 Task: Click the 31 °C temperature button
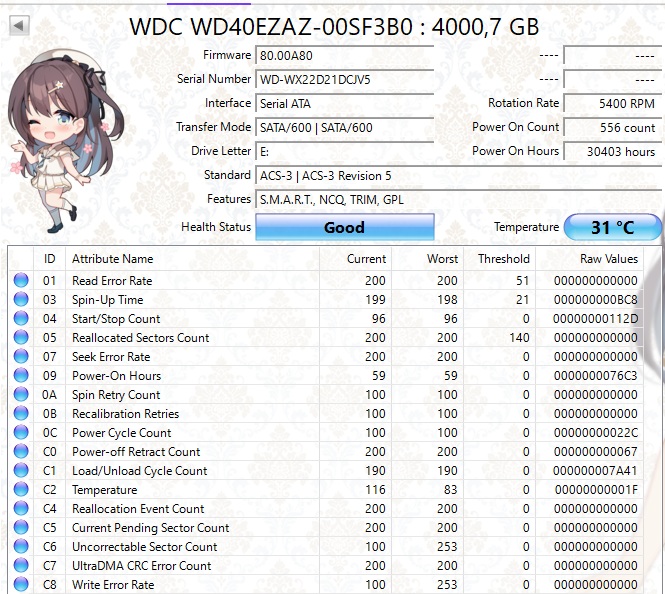pos(612,227)
